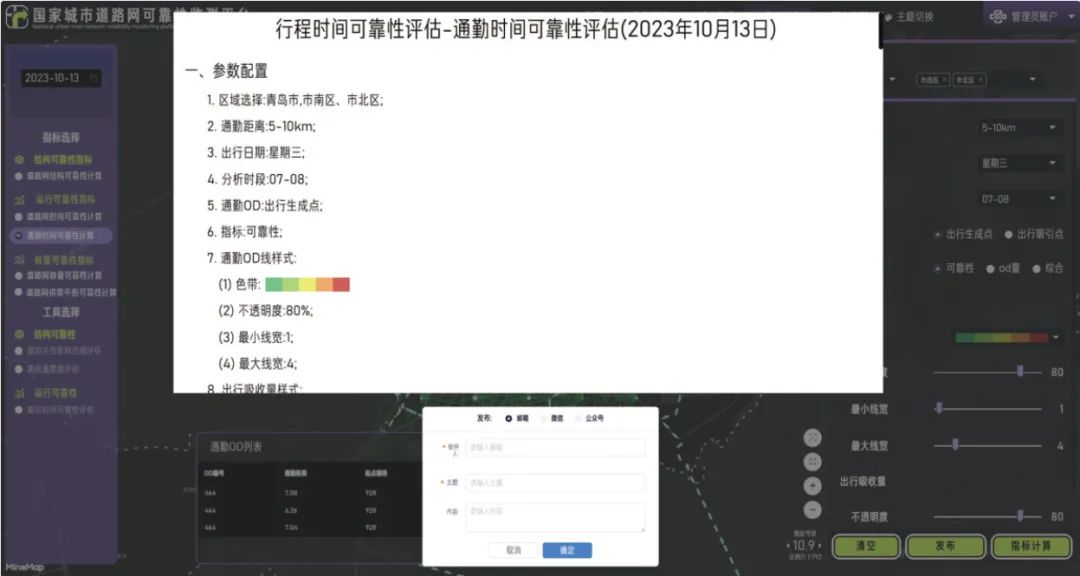Image resolution: width=1080 pixels, height=576 pixels.
Task: Select 出行吸引点 radio option
Action: click(x=1008, y=234)
